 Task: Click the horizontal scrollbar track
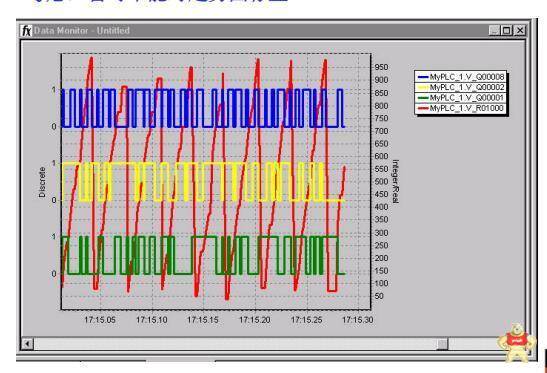point(235,344)
